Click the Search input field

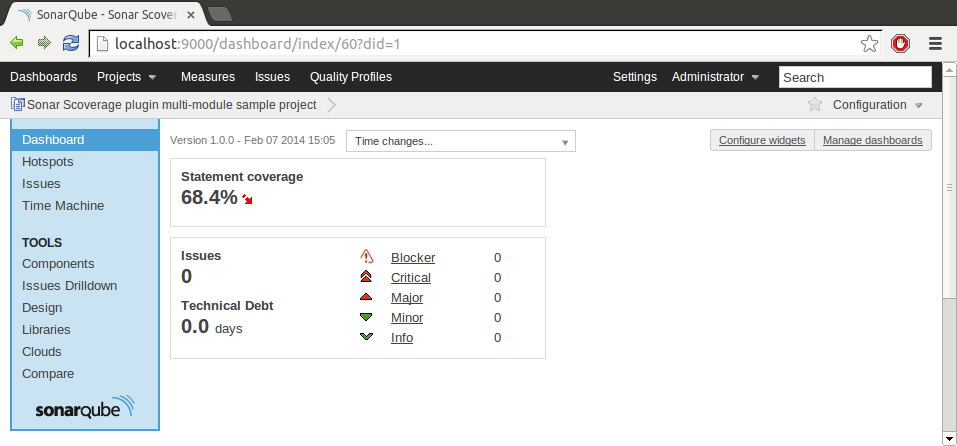pyautogui.click(x=855, y=77)
